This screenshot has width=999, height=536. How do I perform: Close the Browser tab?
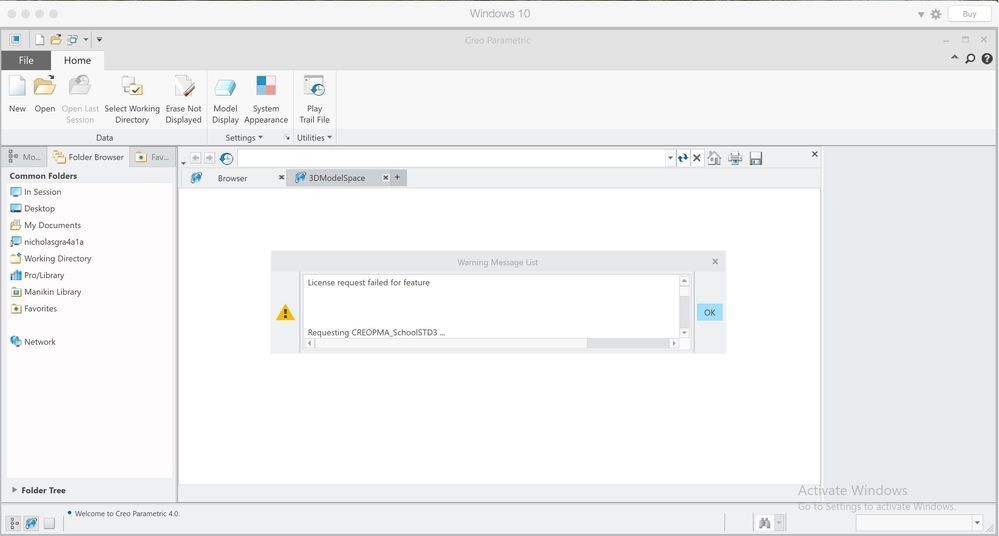tap(281, 177)
